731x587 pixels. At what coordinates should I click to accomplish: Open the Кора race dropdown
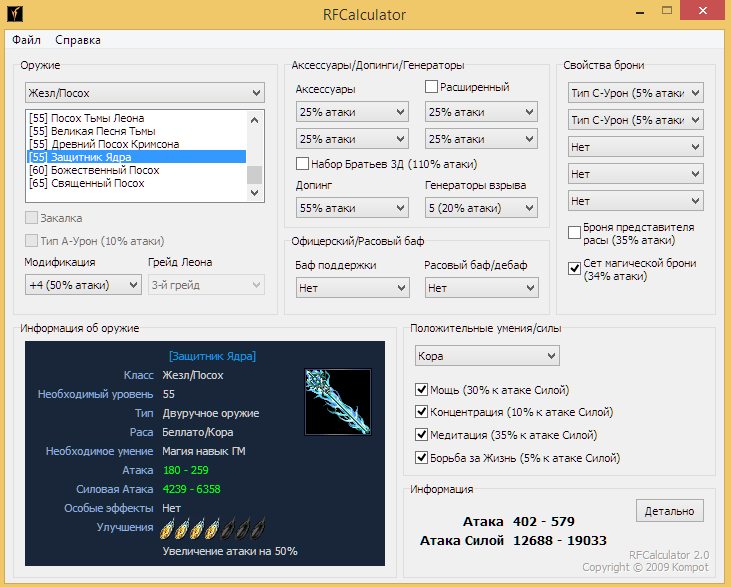(x=487, y=356)
